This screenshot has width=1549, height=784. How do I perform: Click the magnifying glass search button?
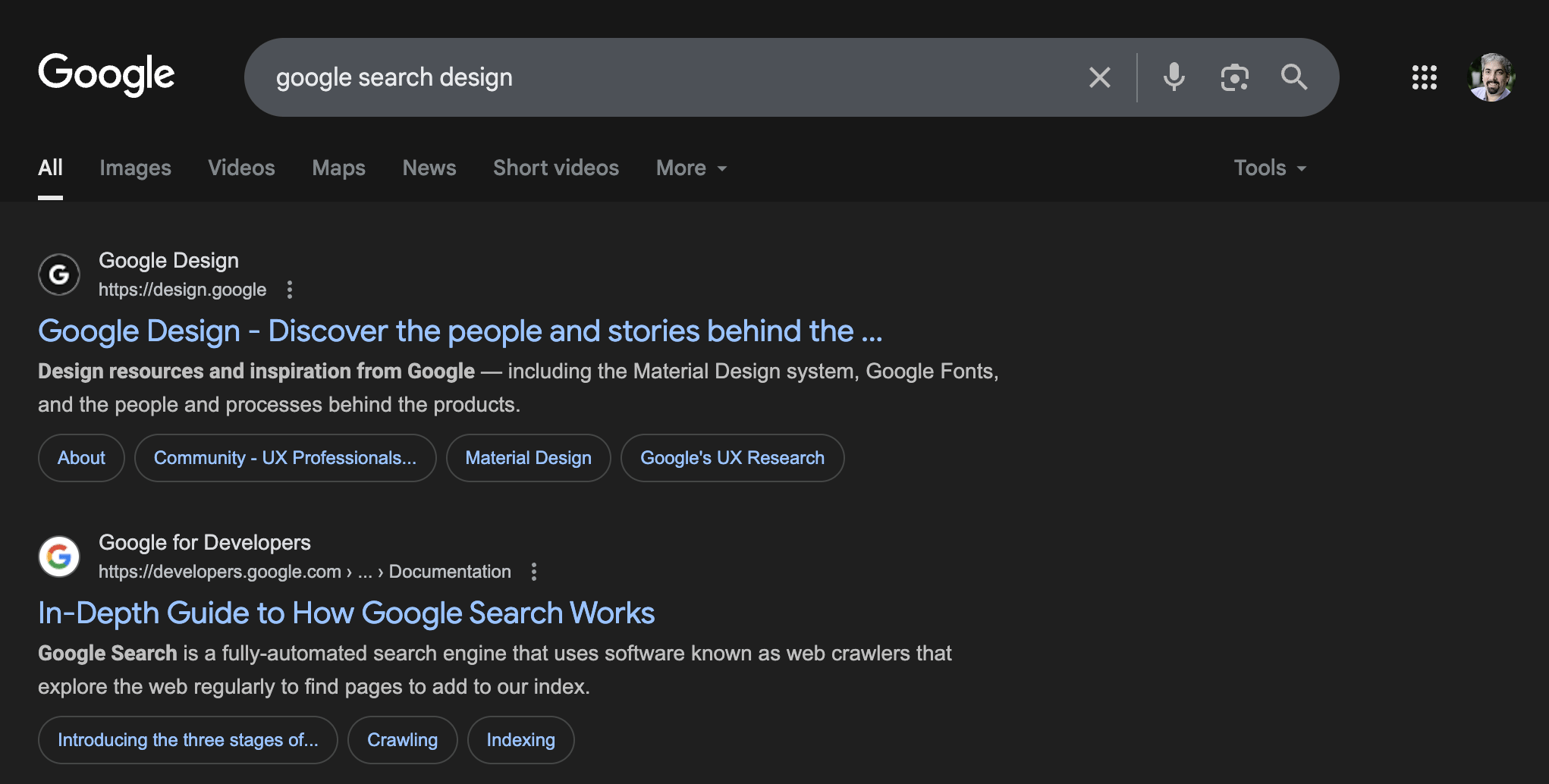[x=1294, y=77]
